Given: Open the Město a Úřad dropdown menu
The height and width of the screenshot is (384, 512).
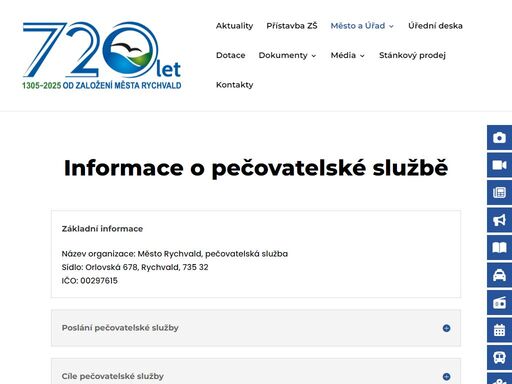Looking at the screenshot, I should [x=362, y=26].
